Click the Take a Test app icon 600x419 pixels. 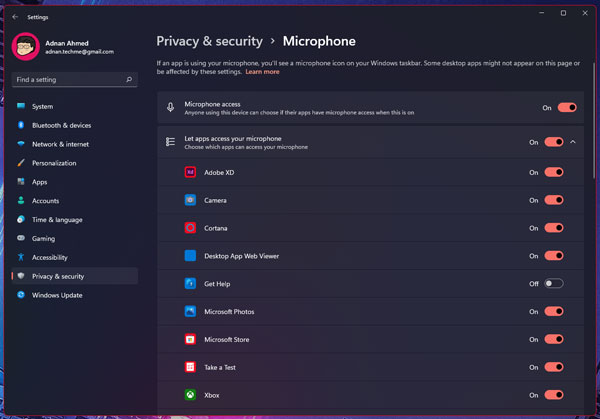190,367
